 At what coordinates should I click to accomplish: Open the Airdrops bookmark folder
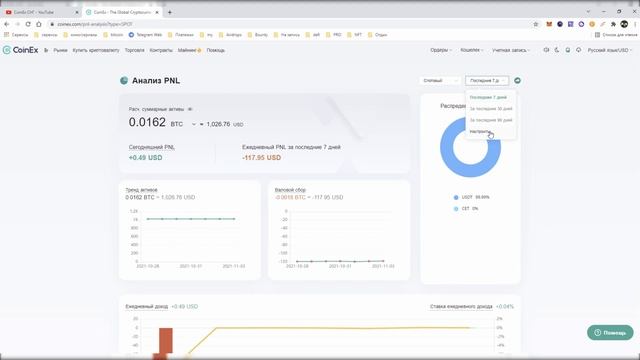[x=230, y=35]
